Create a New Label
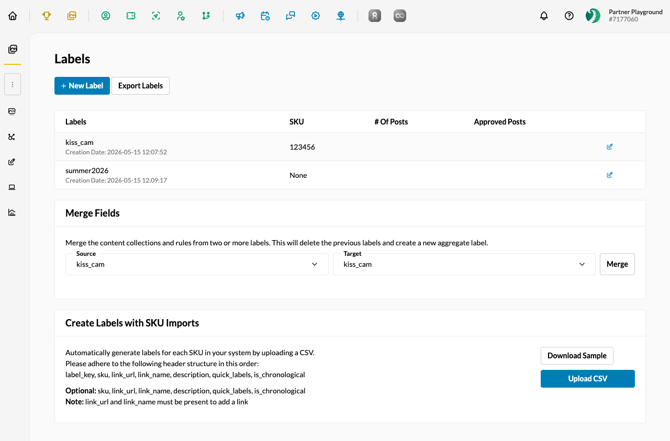The height and width of the screenshot is (441, 670). coord(82,86)
